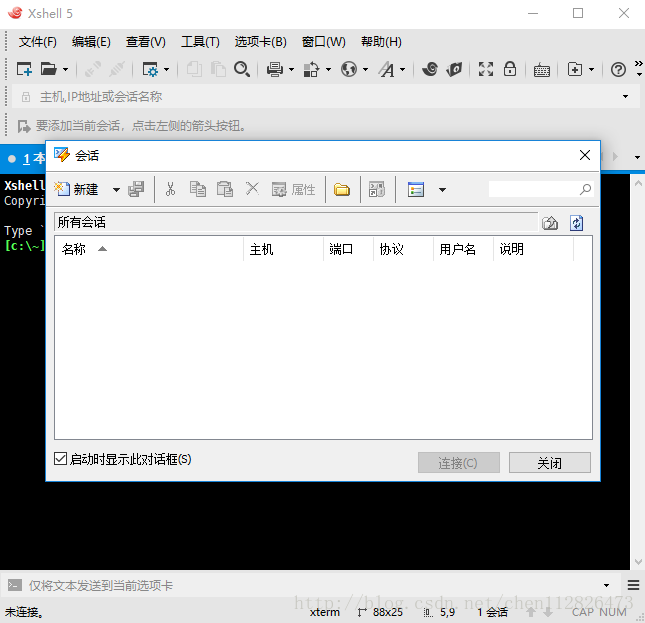Sort by 端口 column header
This screenshot has width=645, height=623.
(348, 249)
